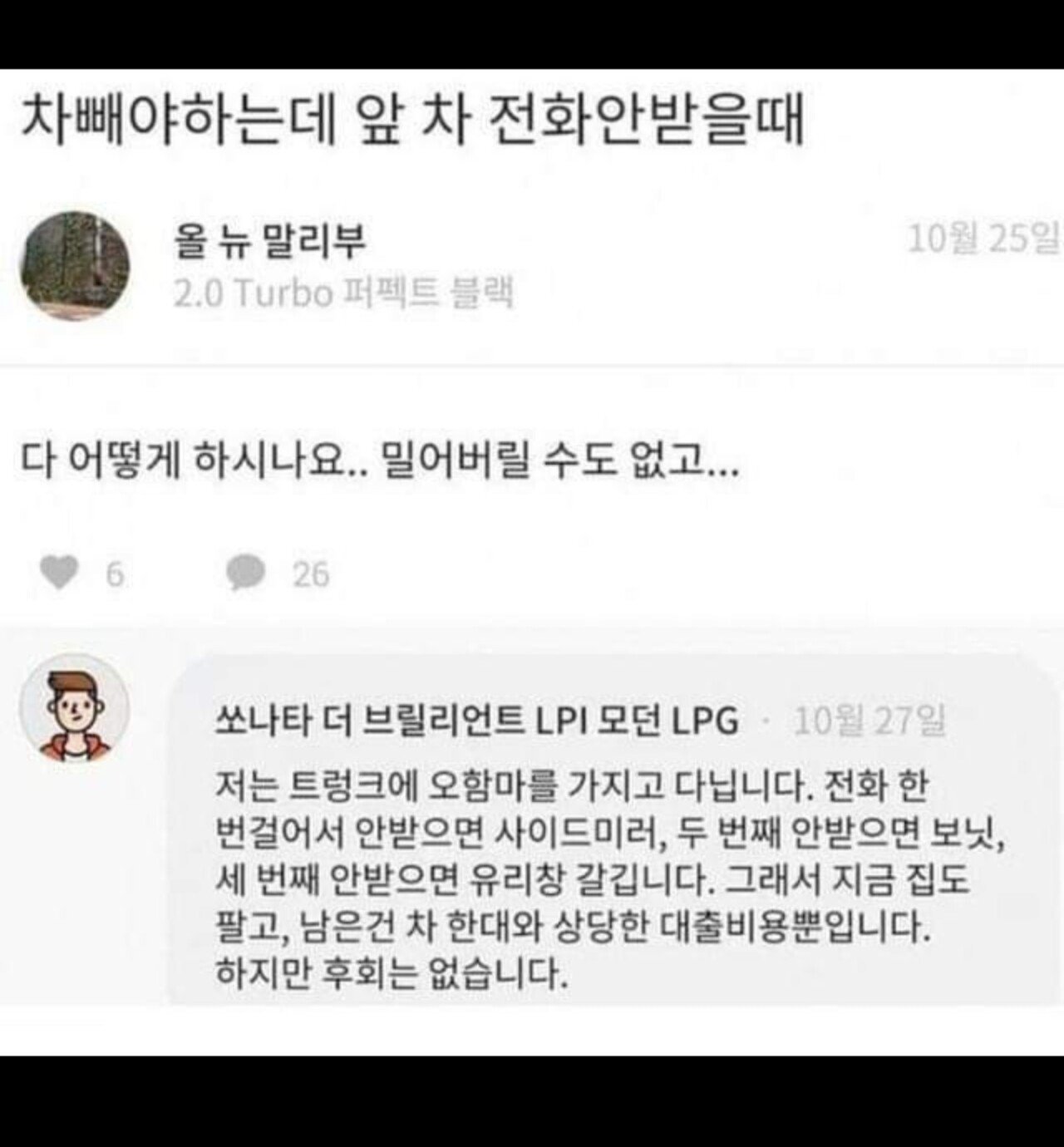
Task: Click the comment date 10월 27일
Action: coord(869,721)
